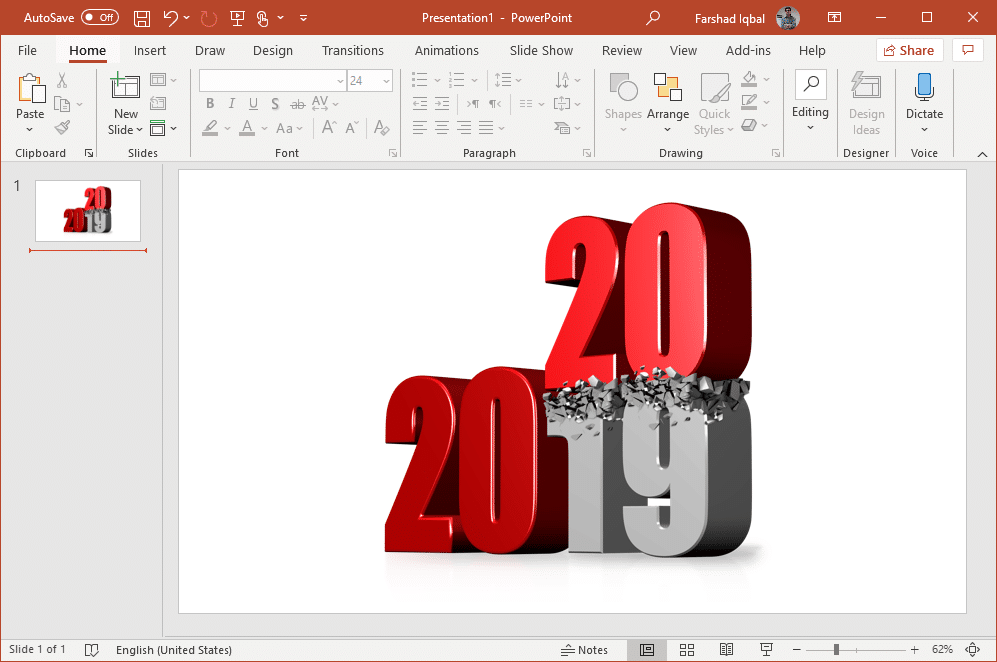Image resolution: width=997 pixels, height=662 pixels.
Task: Open the font size dropdown
Action: [386, 81]
